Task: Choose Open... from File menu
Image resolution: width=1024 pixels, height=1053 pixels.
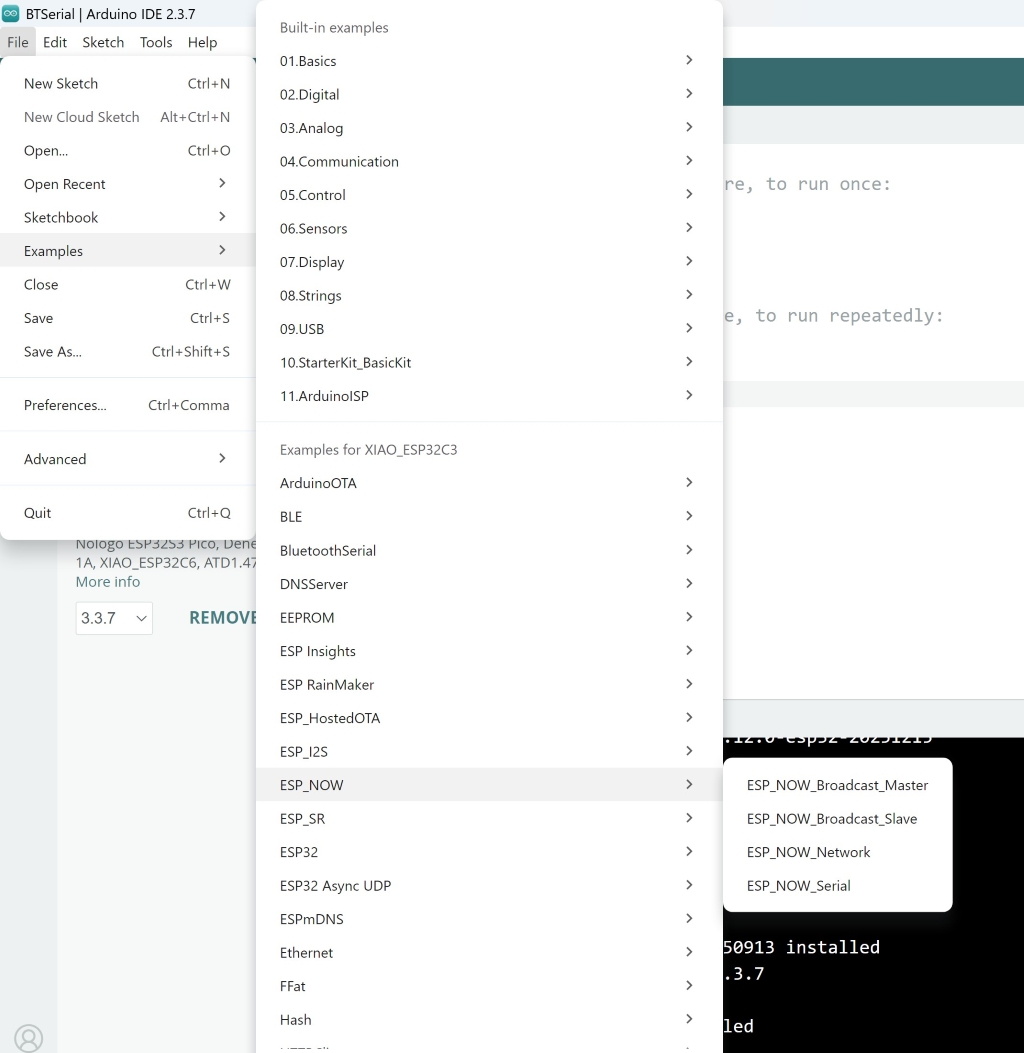Action: pos(128,150)
